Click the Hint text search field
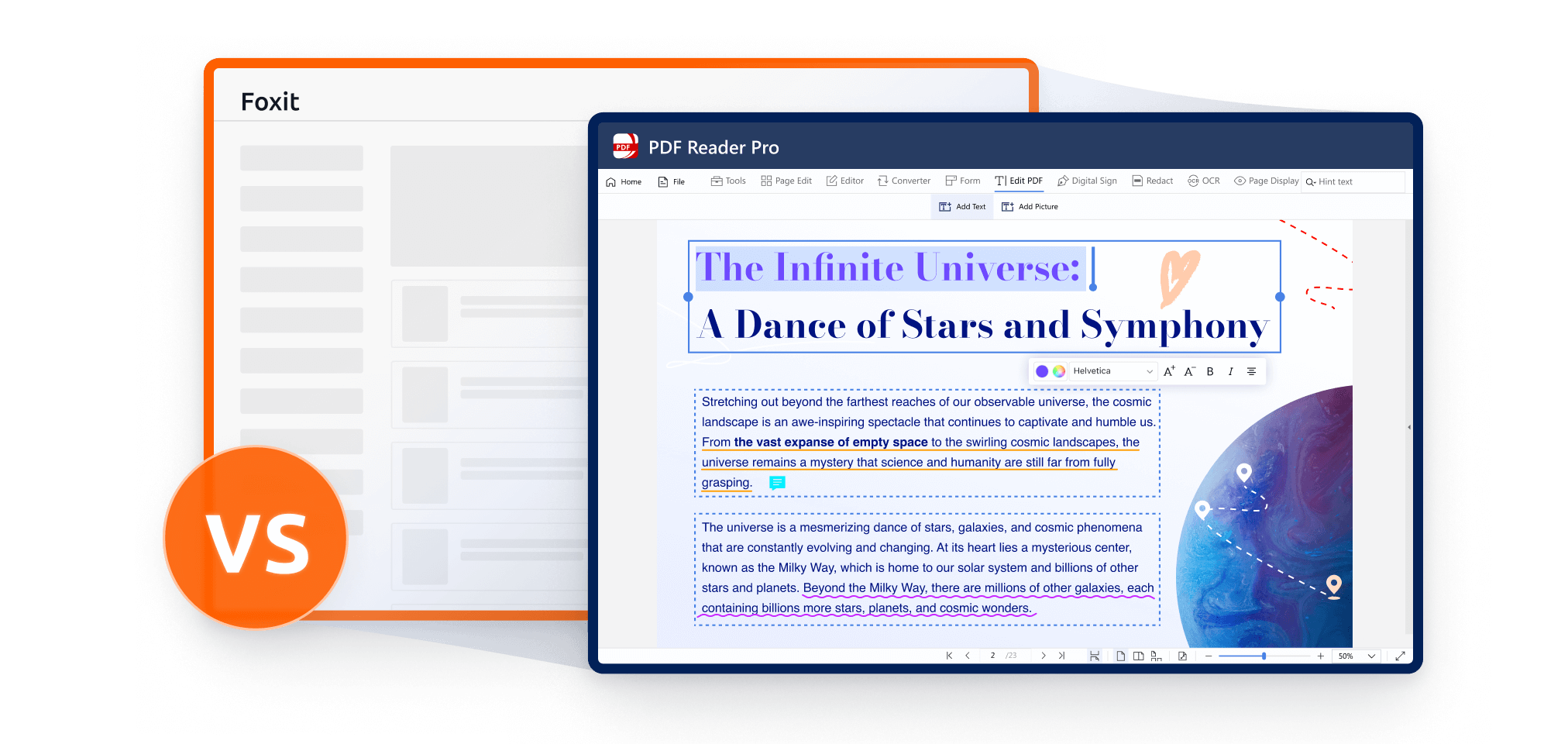The width and height of the screenshot is (1568, 744). pyautogui.click(x=1353, y=181)
